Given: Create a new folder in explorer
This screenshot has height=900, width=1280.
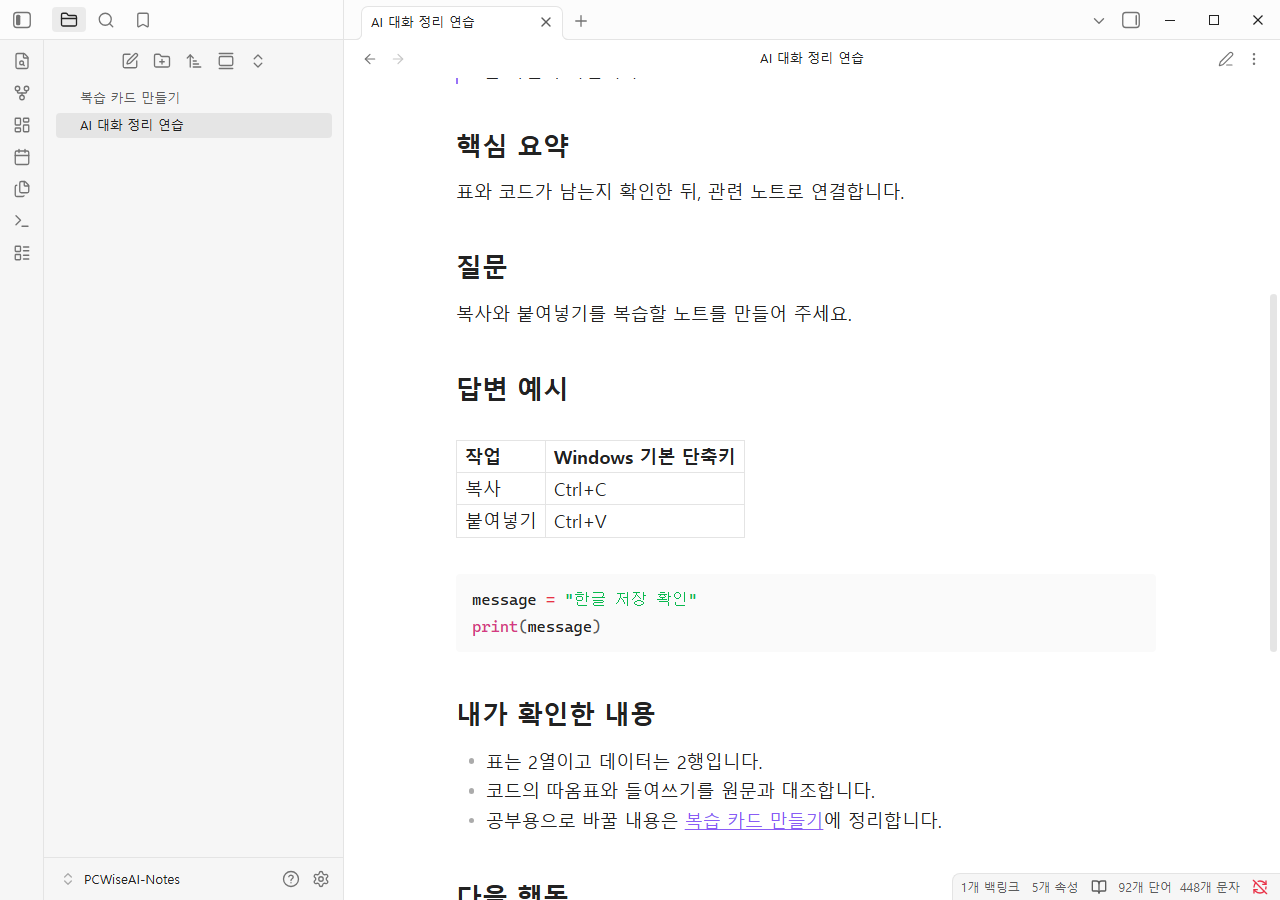Looking at the screenshot, I should coord(162,61).
